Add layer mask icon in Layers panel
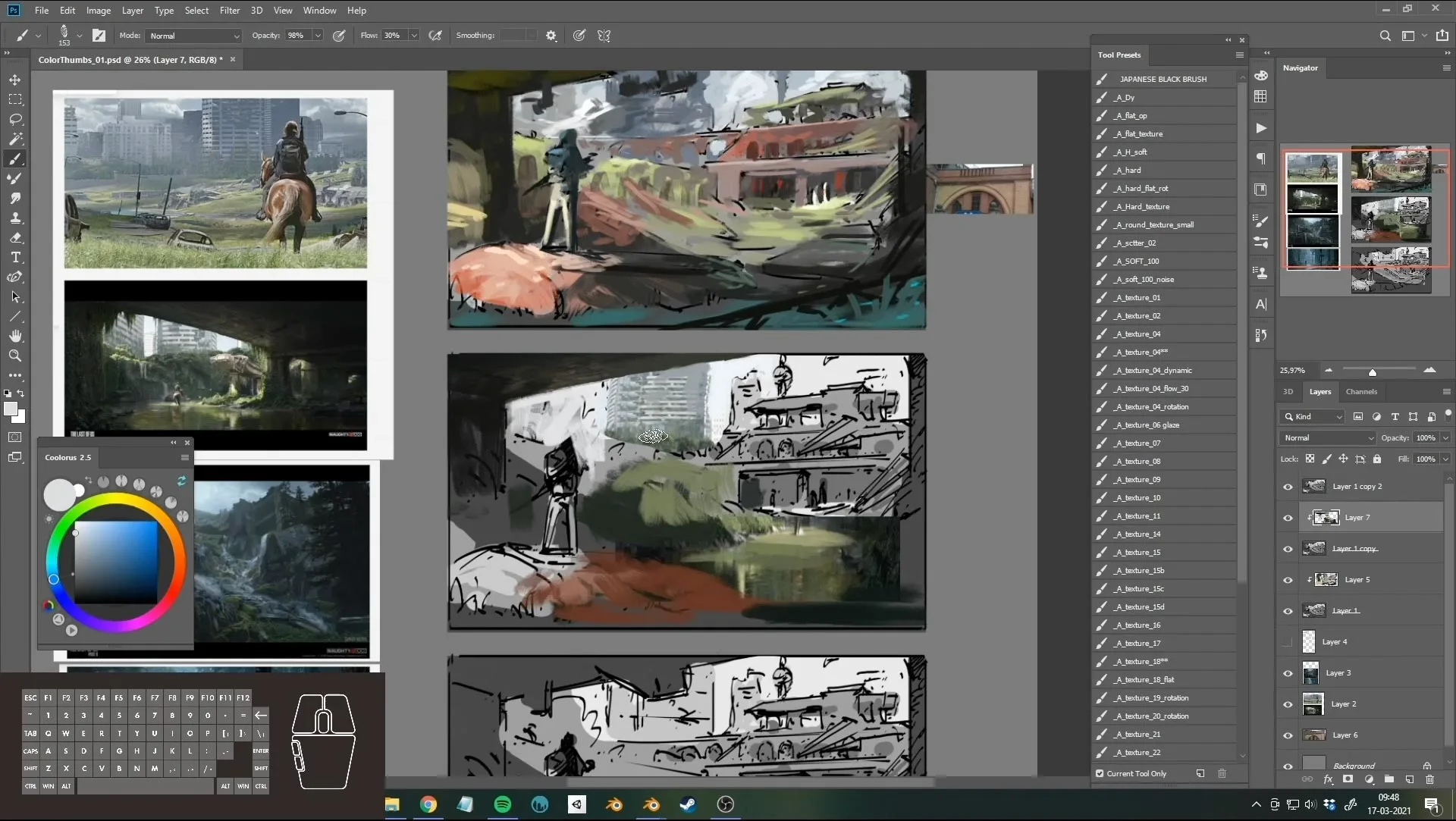Image resolution: width=1456 pixels, height=821 pixels. tap(1348, 779)
